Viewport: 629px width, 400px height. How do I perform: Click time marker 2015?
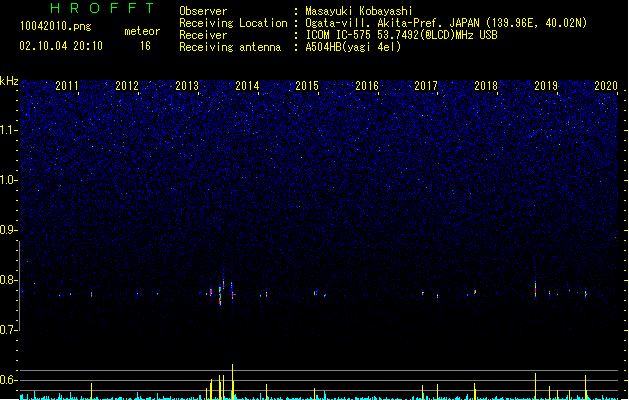click(307, 86)
